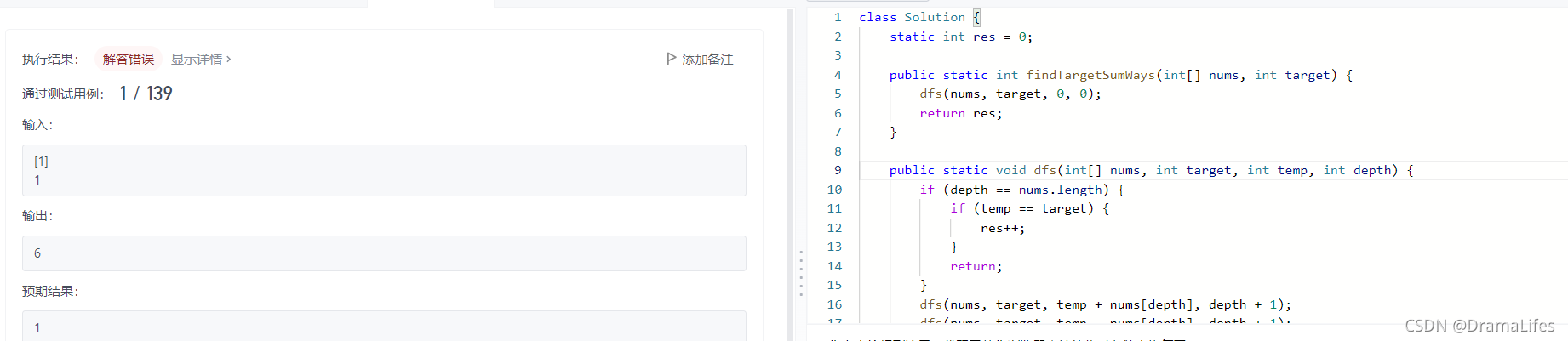
Task: Click 'temp + nums[depth], depth + 1' line
Action: (1106, 304)
